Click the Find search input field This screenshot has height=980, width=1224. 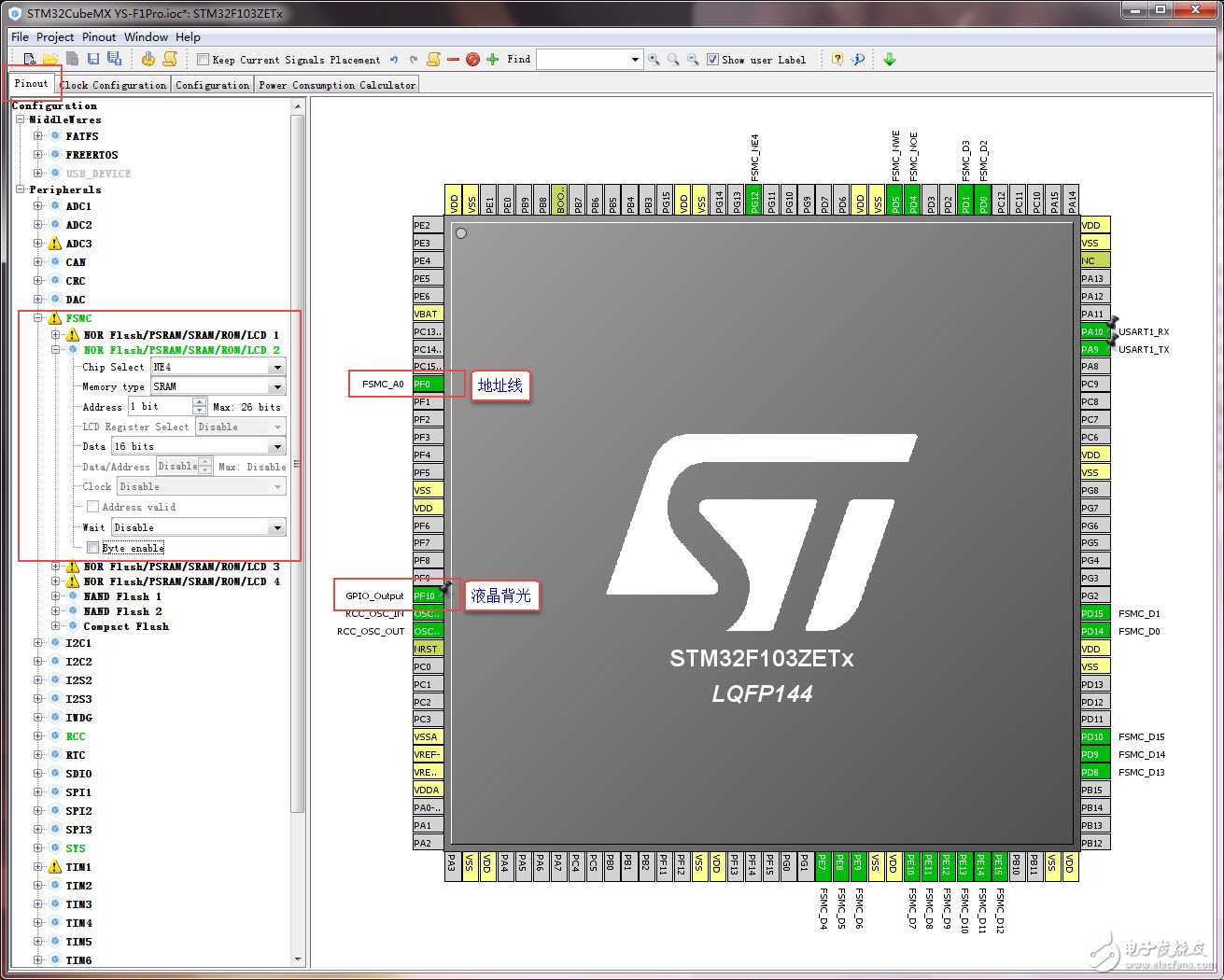pyautogui.click(x=584, y=60)
